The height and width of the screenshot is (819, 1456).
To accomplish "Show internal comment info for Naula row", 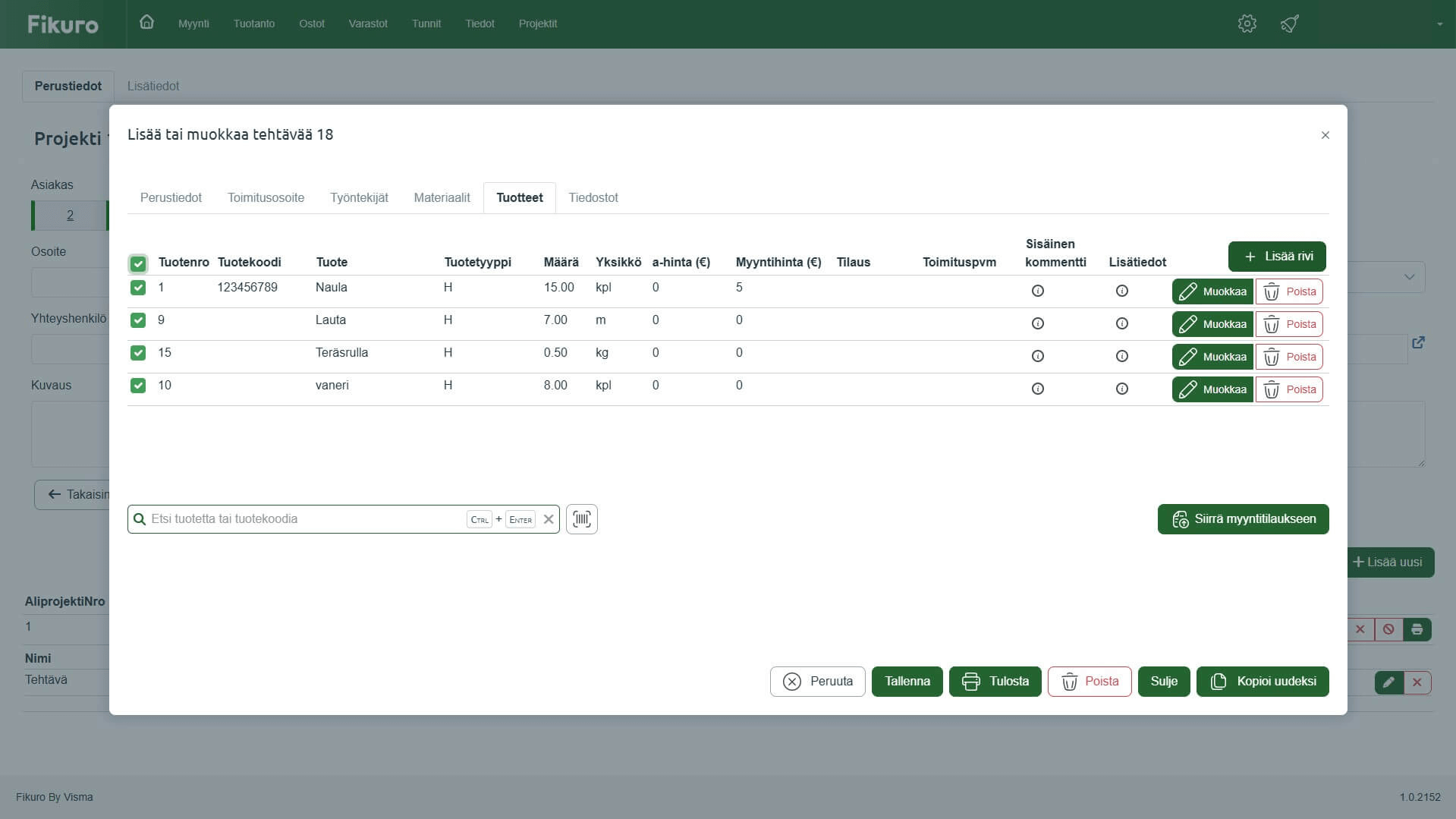I will 1037,291.
